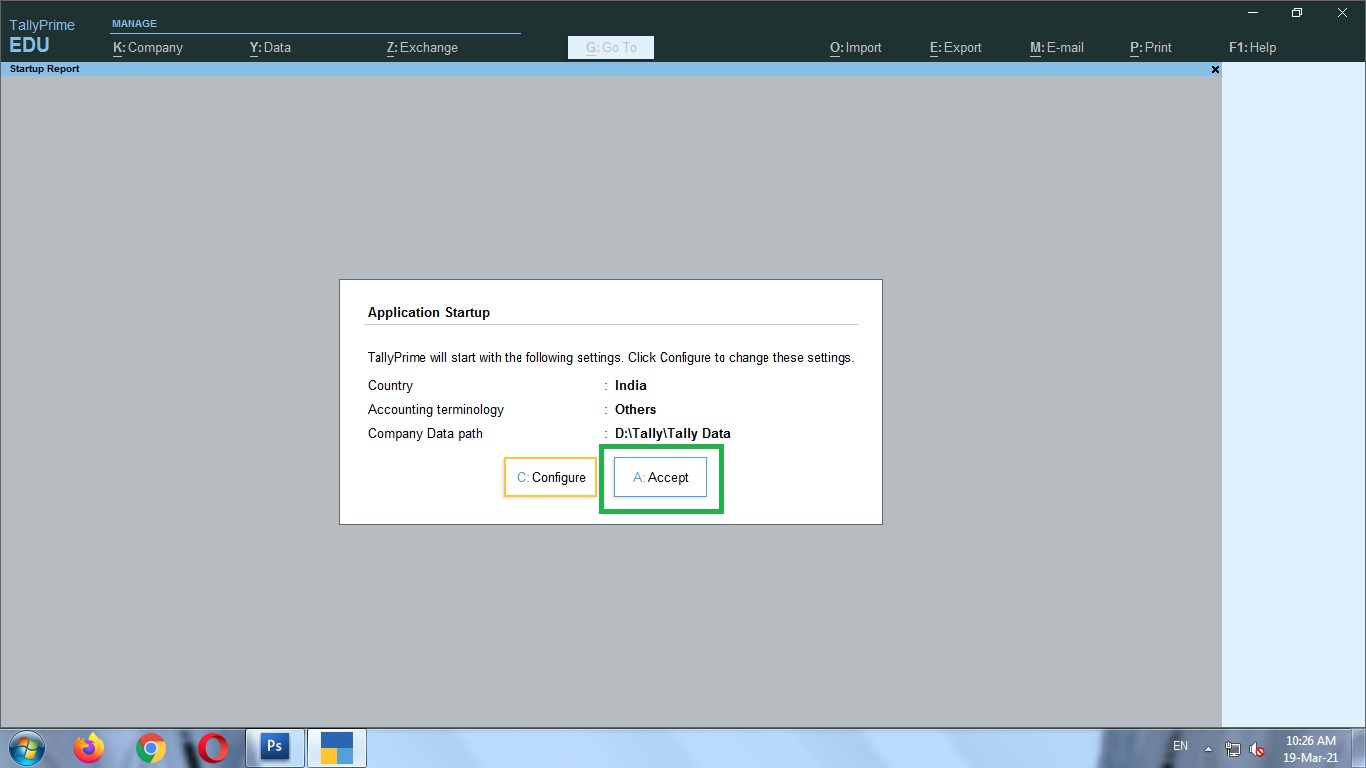
Task: Select the Company Data path value
Action: click(x=673, y=433)
